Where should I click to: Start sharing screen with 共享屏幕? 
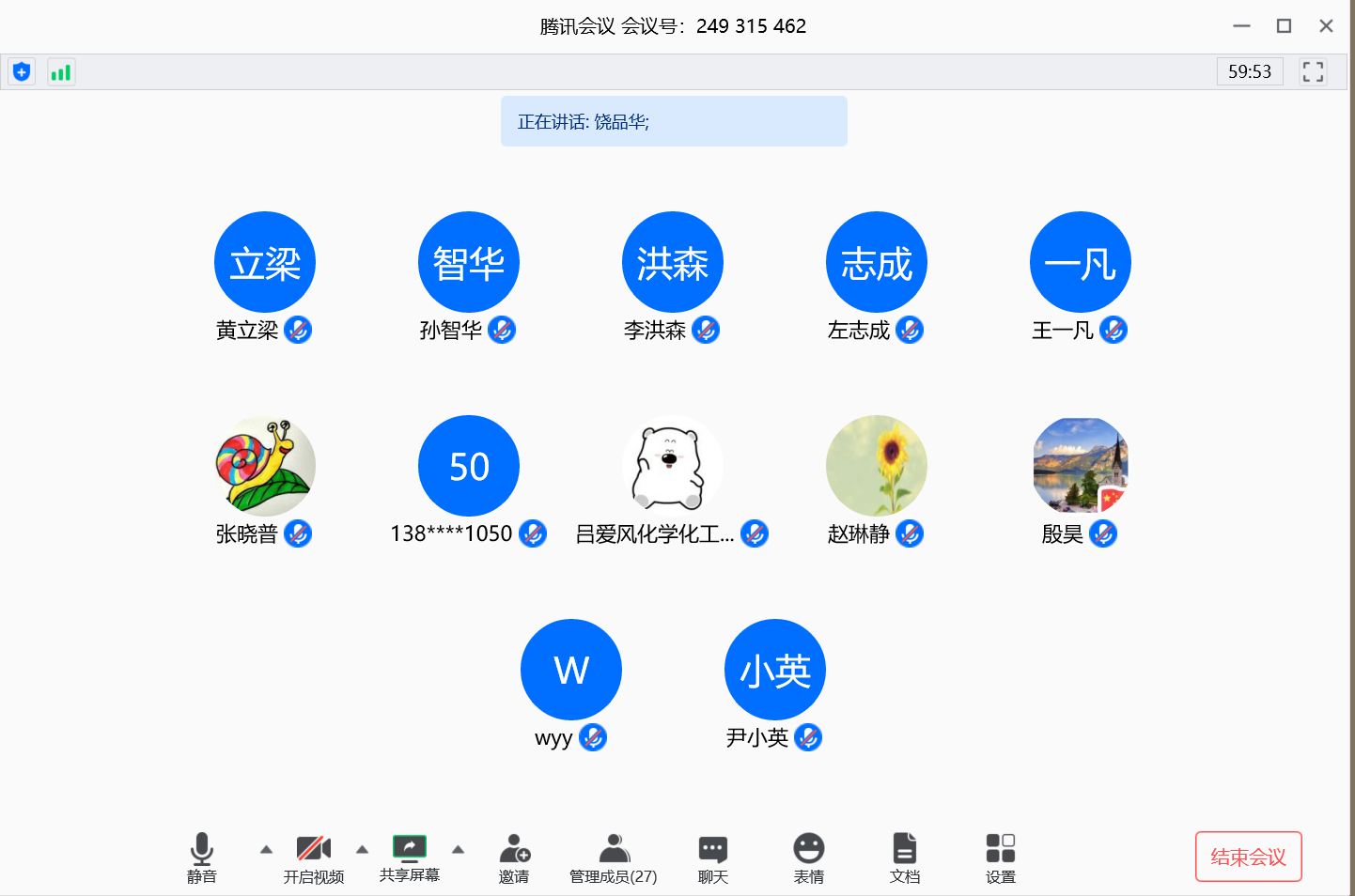click(410, 857)
